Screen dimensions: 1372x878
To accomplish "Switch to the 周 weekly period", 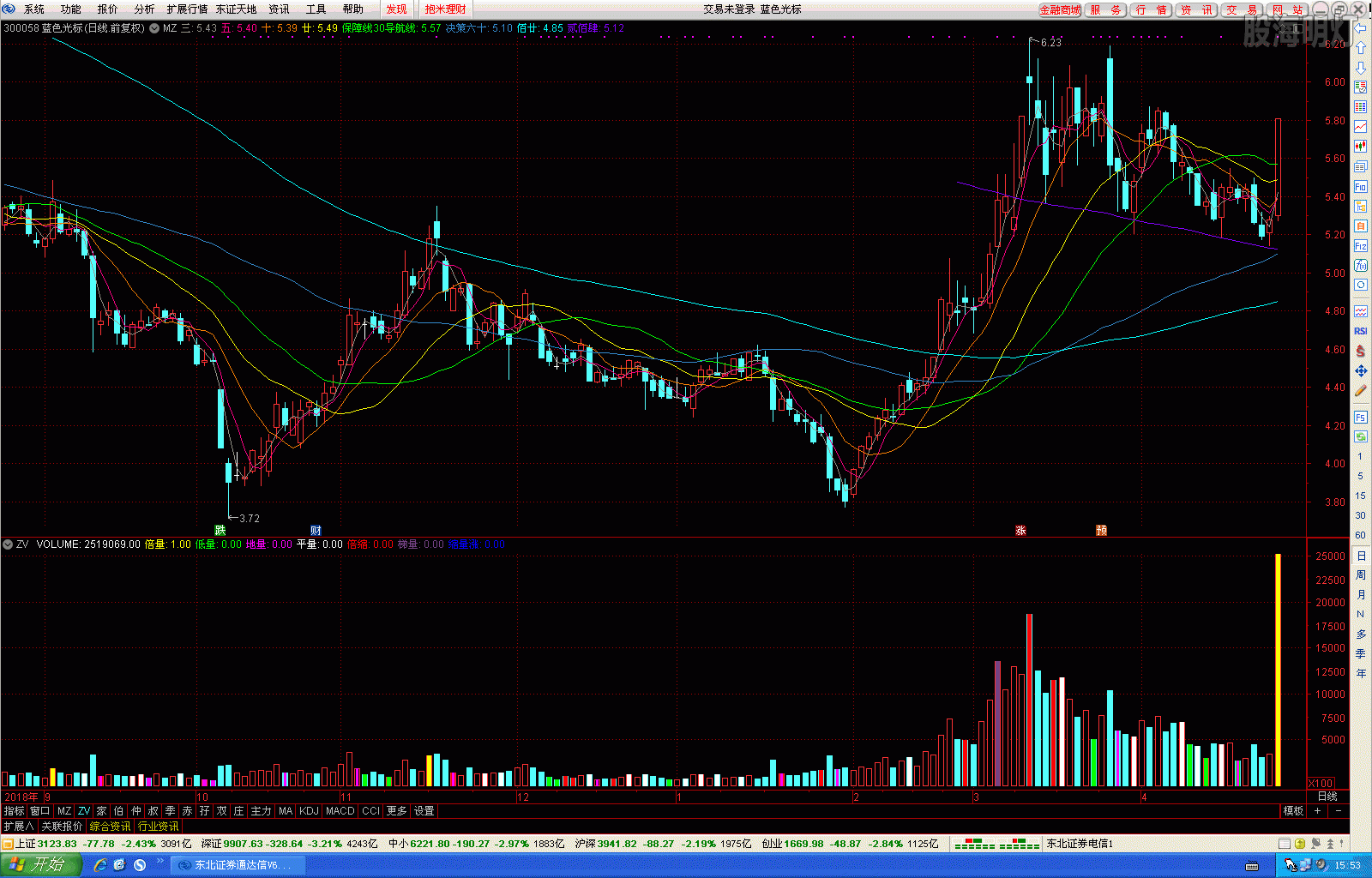I will point(1361,575).
